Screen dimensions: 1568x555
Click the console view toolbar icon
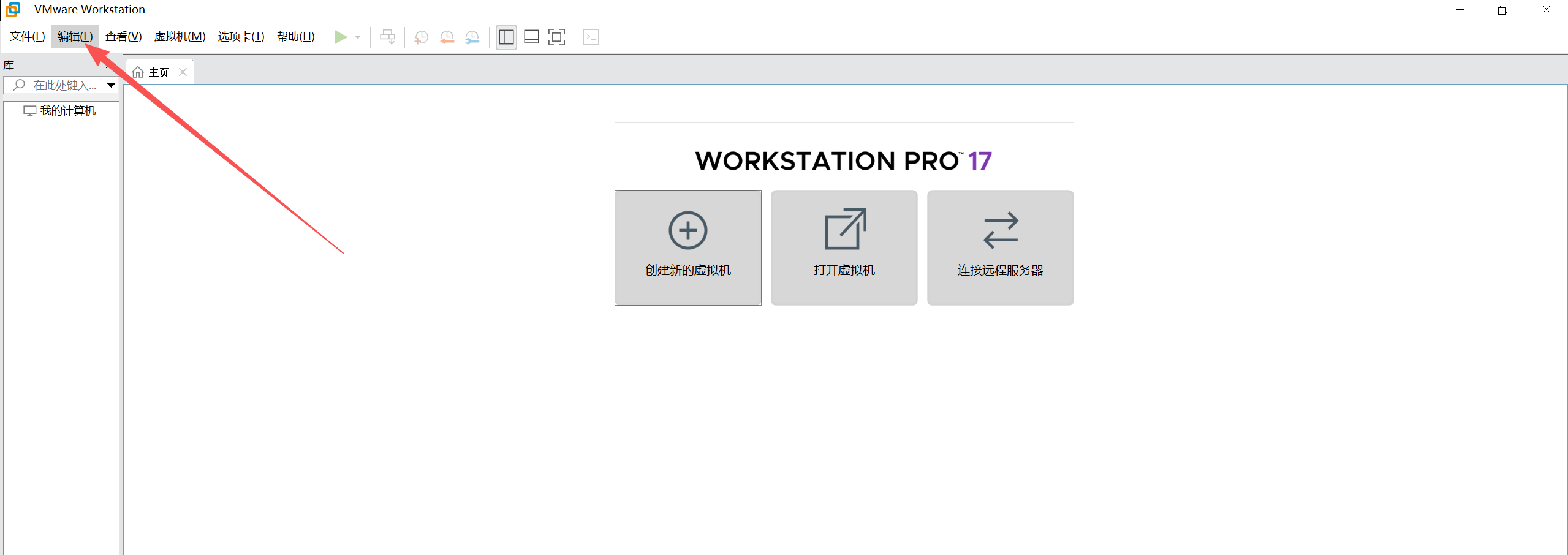[591, 37]
